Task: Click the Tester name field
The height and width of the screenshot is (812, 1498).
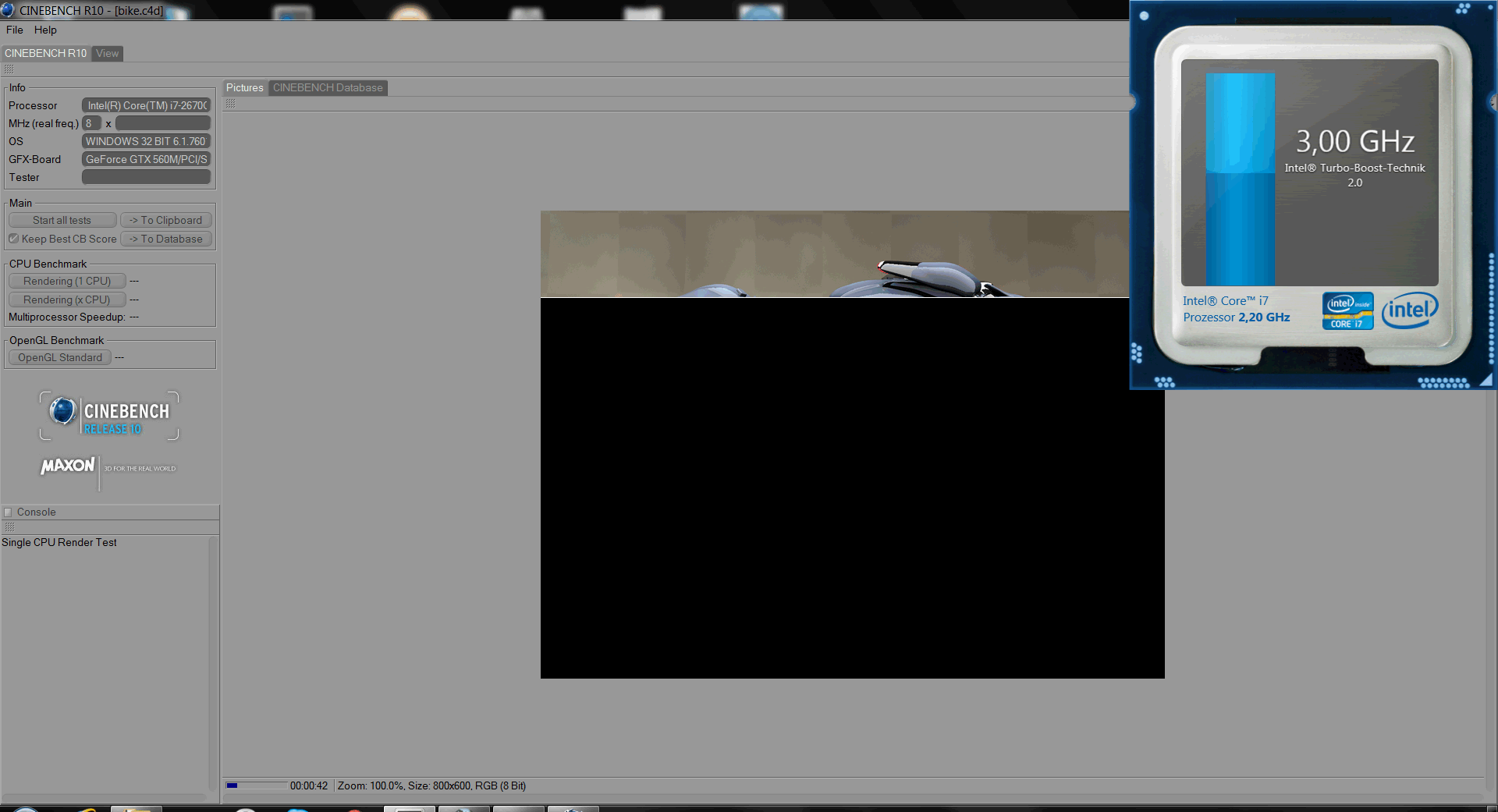Action: pyautogui.click(x=147, y=177)
